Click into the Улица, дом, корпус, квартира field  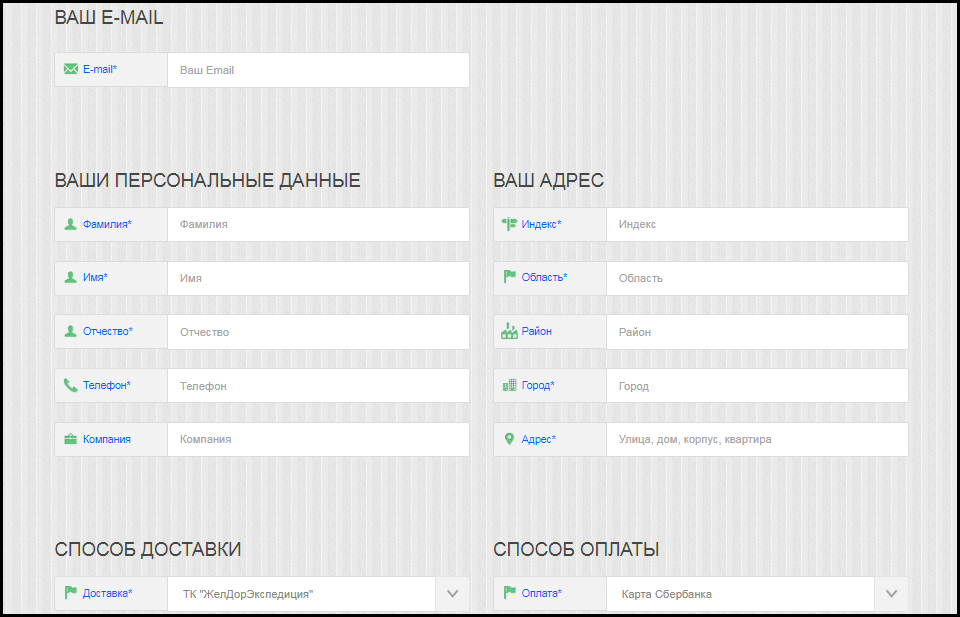[757, 439]
